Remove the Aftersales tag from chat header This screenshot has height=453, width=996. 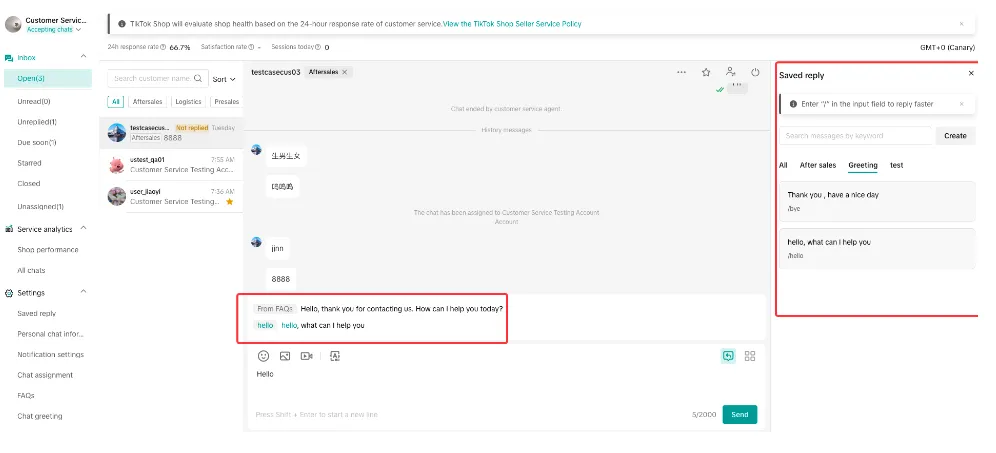[x=344, y=72]
